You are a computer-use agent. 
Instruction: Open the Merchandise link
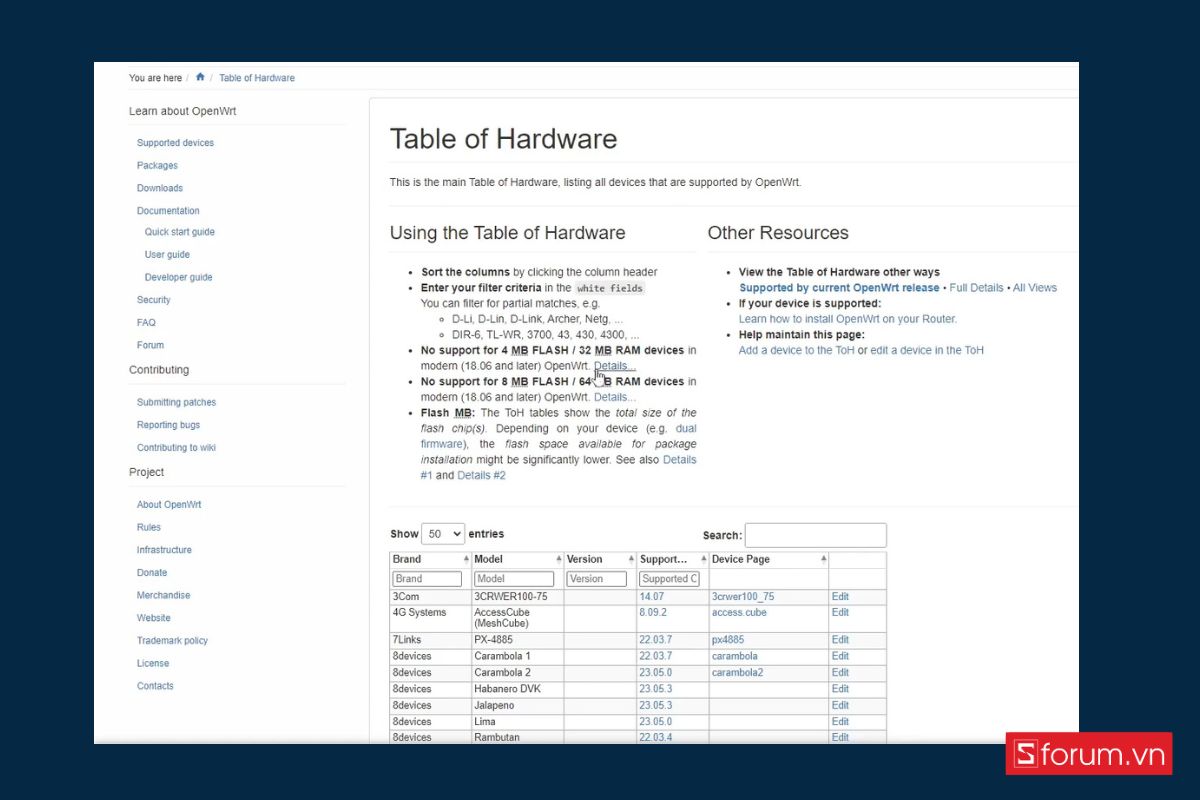pyautogui.click(x=163, y=595)
